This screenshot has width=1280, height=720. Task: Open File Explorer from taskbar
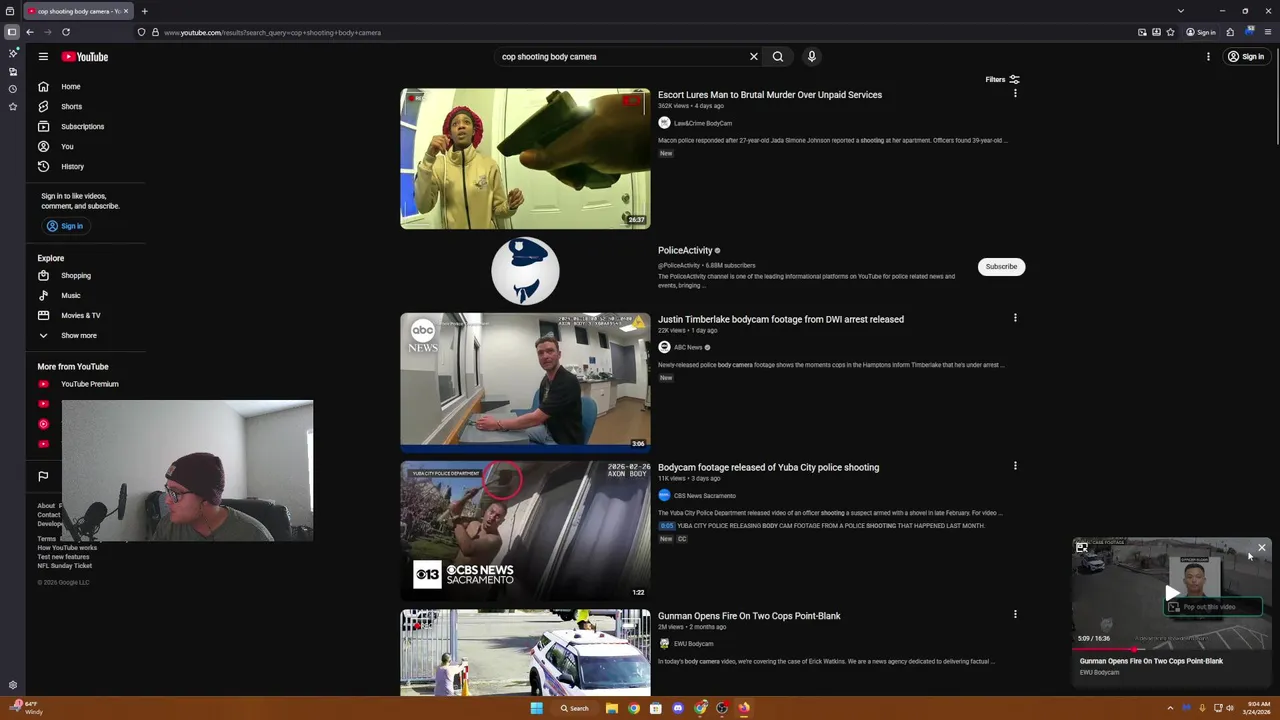pos(611,708)
